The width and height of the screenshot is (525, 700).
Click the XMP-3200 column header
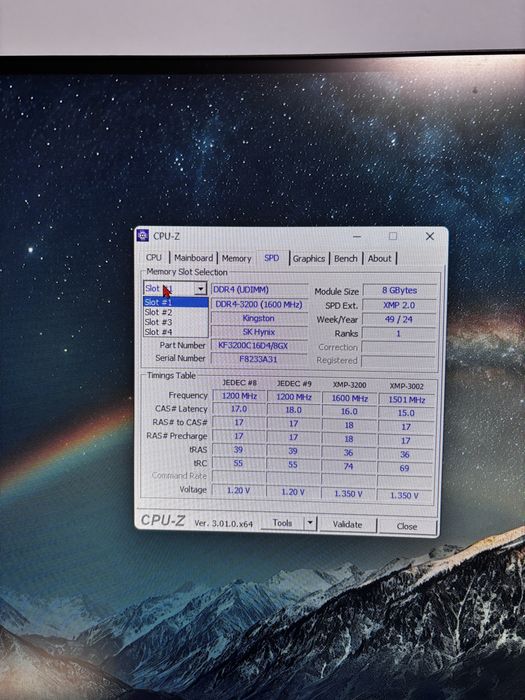pyautogui.click(x=349, y=385)
